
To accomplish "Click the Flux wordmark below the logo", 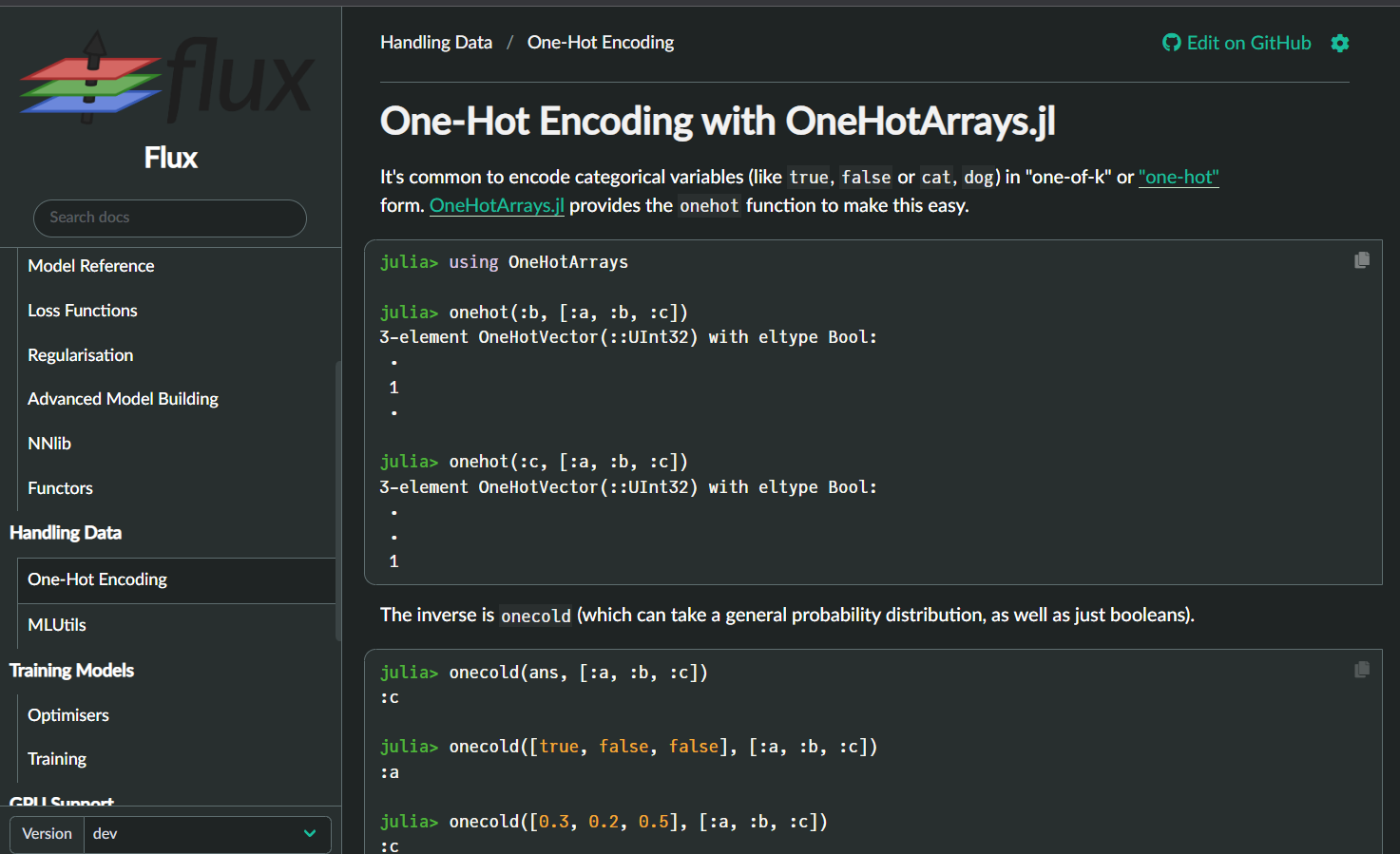I will click(x=170, y=158).
